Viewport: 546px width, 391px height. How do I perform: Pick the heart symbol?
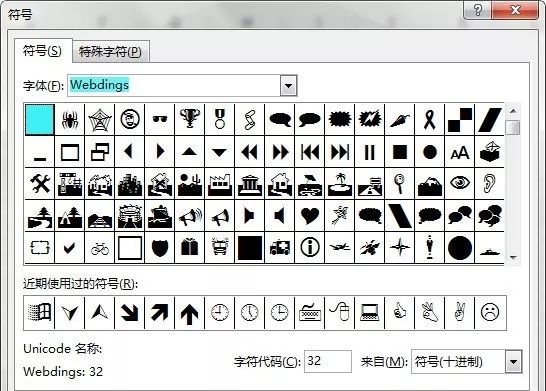coord(309,216)
